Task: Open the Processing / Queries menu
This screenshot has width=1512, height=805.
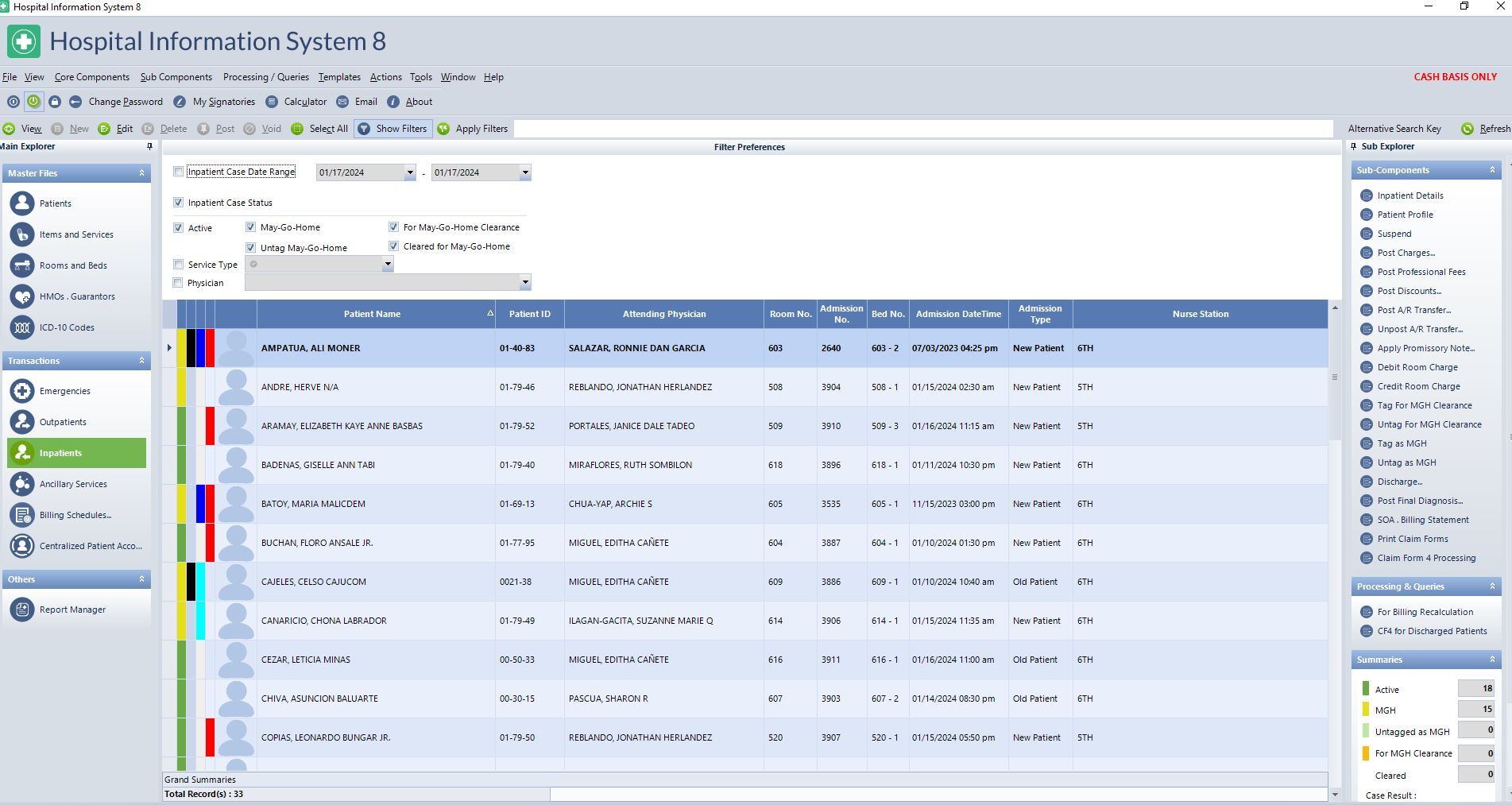Action: click(x=266, y=77)
